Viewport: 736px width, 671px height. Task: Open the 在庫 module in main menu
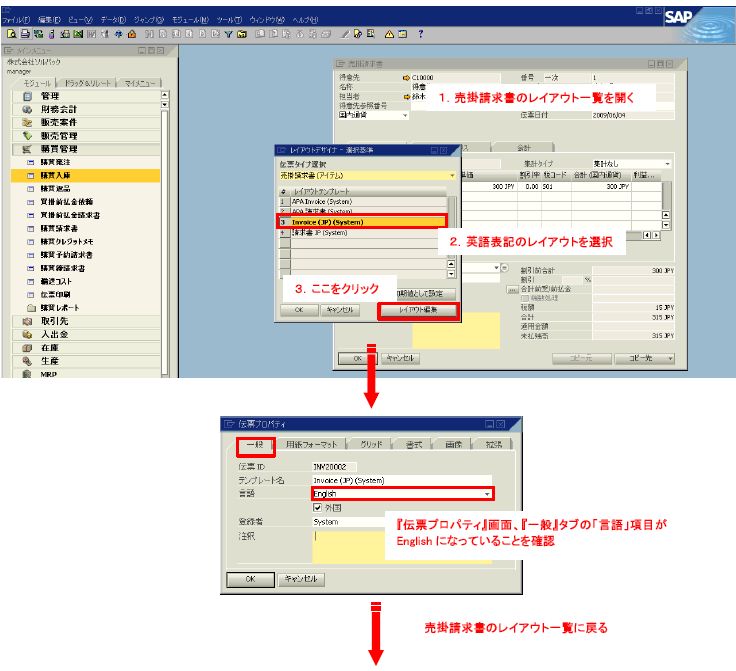pyautogui.click(x=86, y=348)
